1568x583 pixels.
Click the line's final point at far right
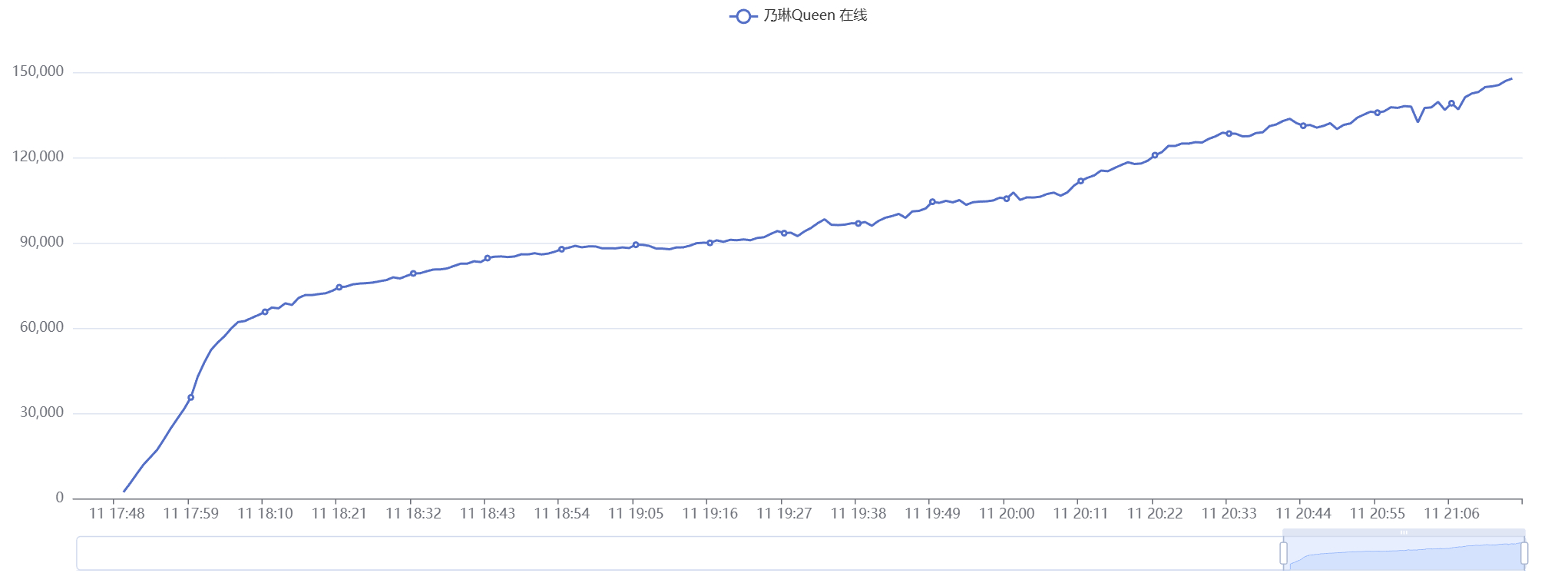click(1511, 78)
